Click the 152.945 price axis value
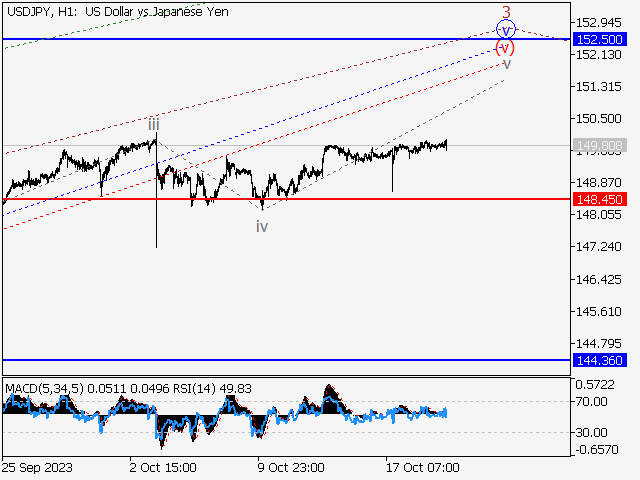This screenshot has height=480, width=640. 598,22
